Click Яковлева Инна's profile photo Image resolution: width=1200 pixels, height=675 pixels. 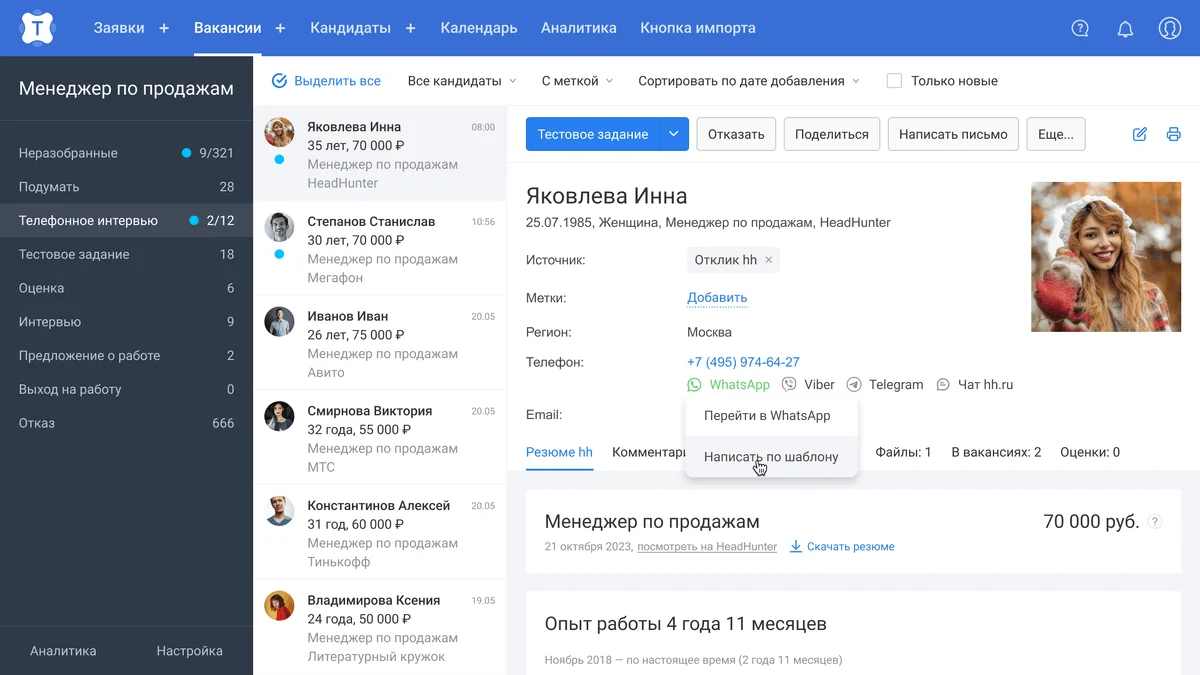click(1102, 257)
